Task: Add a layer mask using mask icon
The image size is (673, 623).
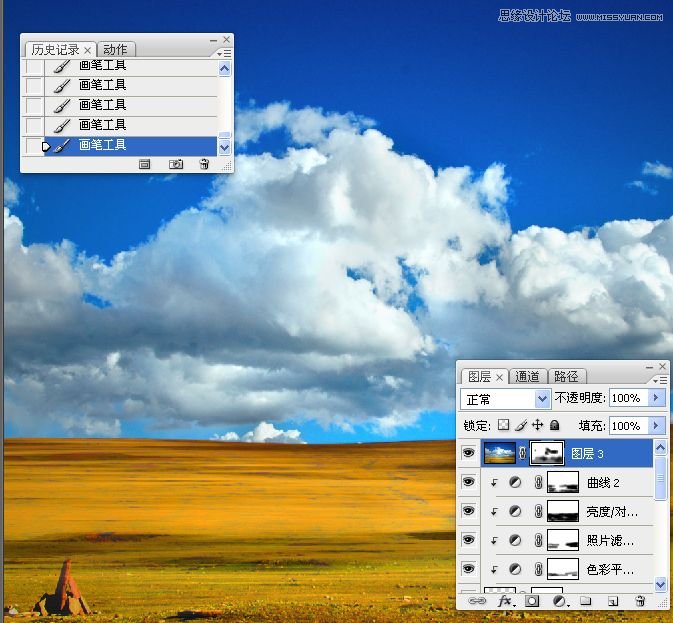Action: 532,601
